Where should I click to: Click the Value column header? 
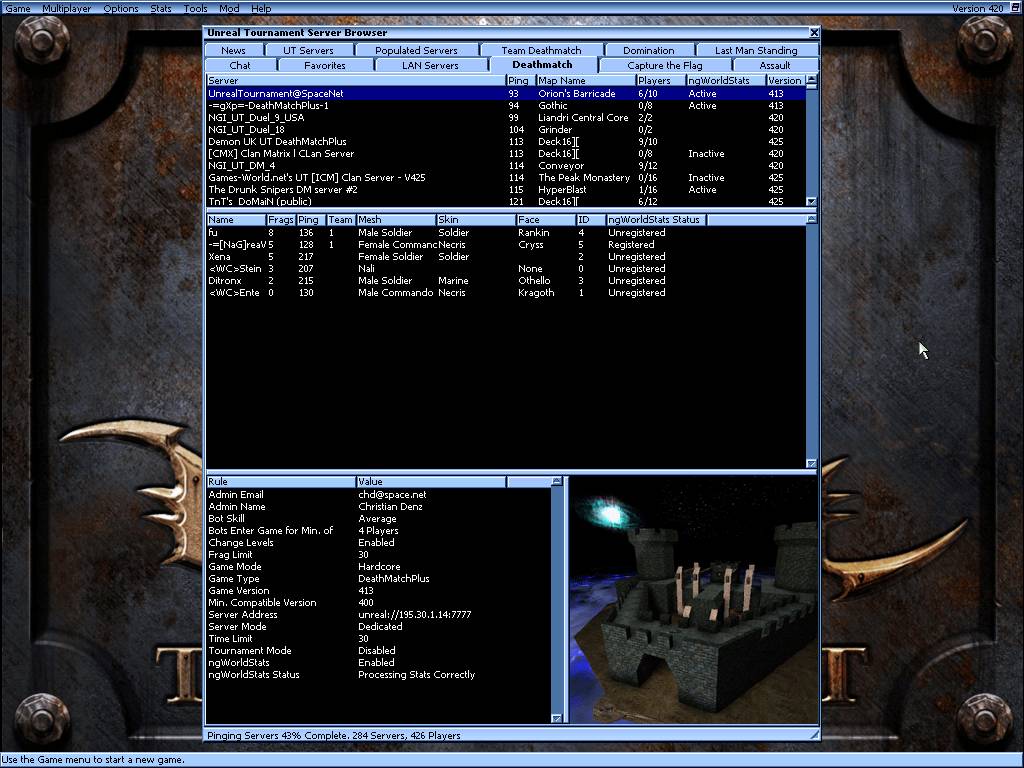click(431, 481)
